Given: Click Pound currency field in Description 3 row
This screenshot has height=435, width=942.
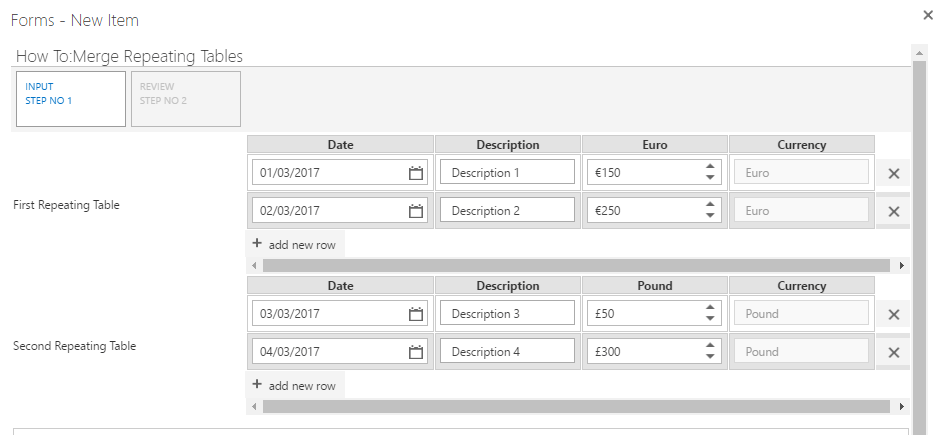Looking at the screenshot, I should pos(801,313).
